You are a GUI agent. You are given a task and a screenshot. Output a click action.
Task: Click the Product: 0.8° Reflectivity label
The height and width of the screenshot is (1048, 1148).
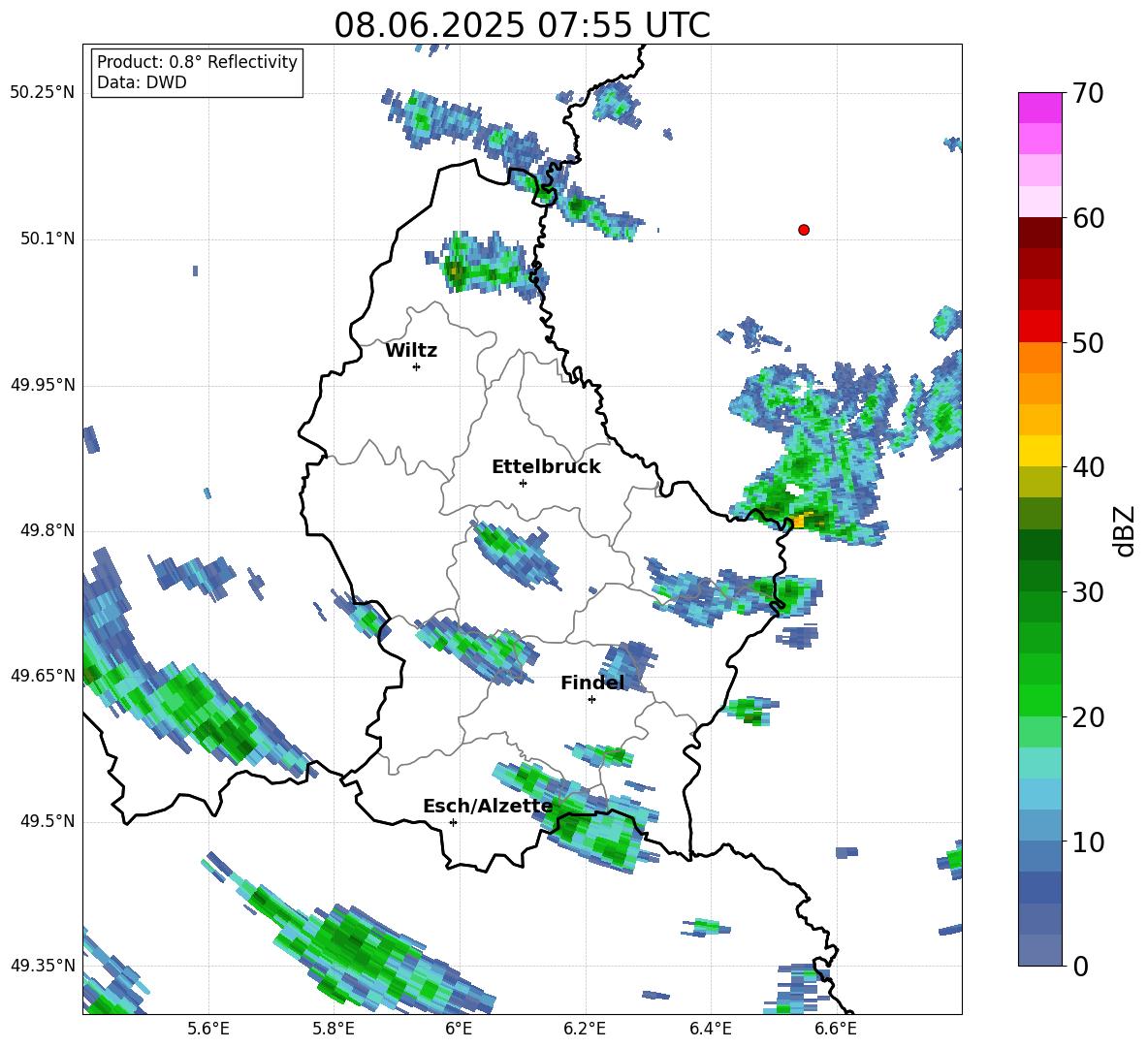[197, 62]
